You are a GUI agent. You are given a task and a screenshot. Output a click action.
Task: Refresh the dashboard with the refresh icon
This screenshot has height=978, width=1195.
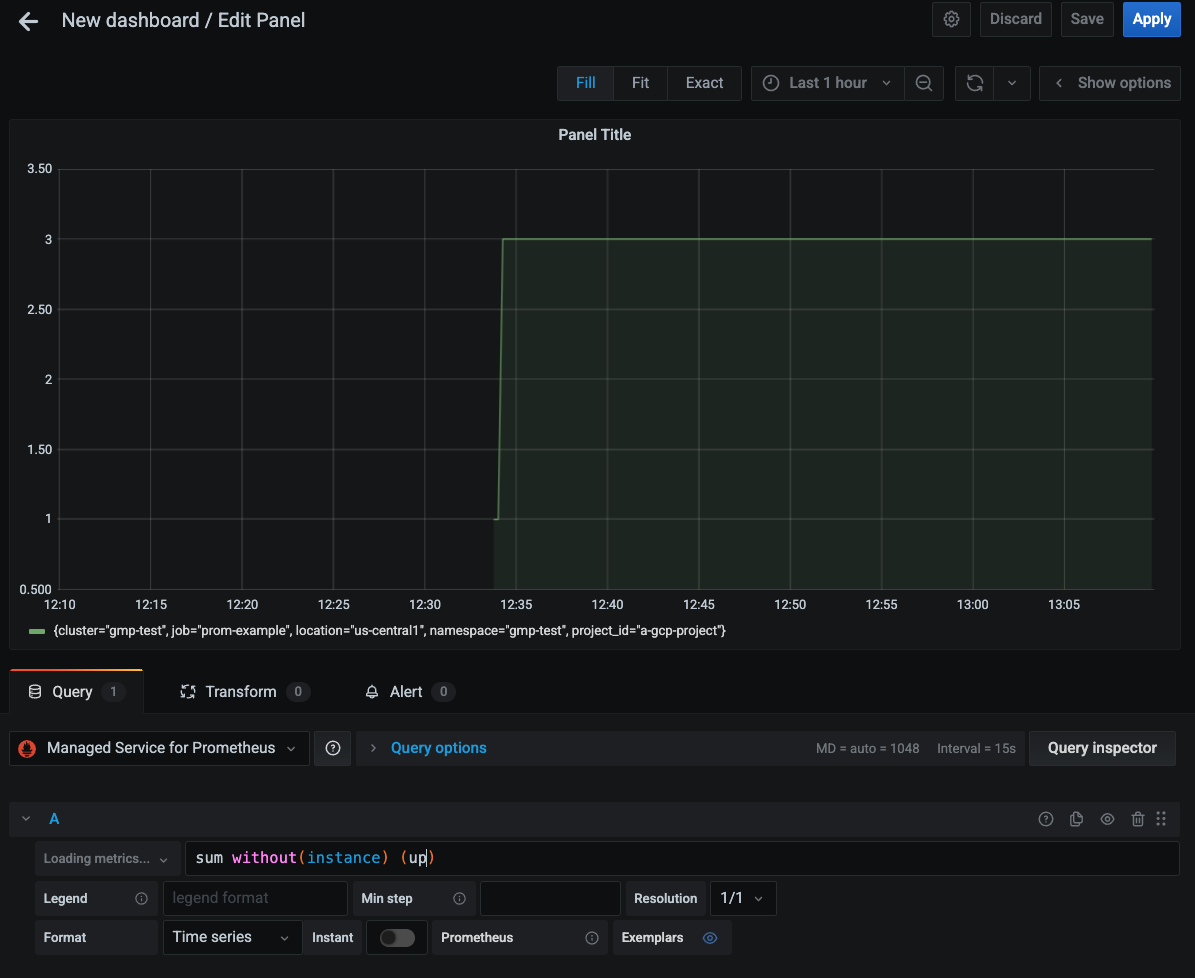pyautogui.click(x=974, y=83)
